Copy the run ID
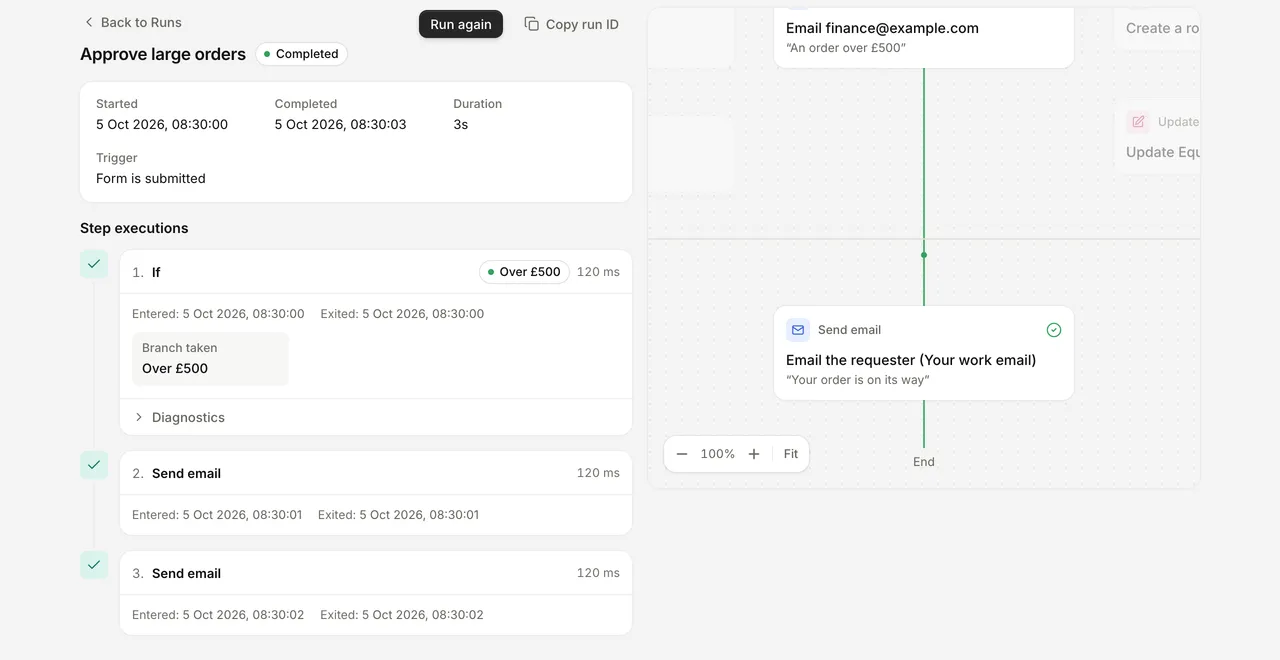Screen dimensions: 1280x660 [x=572, y=24]
